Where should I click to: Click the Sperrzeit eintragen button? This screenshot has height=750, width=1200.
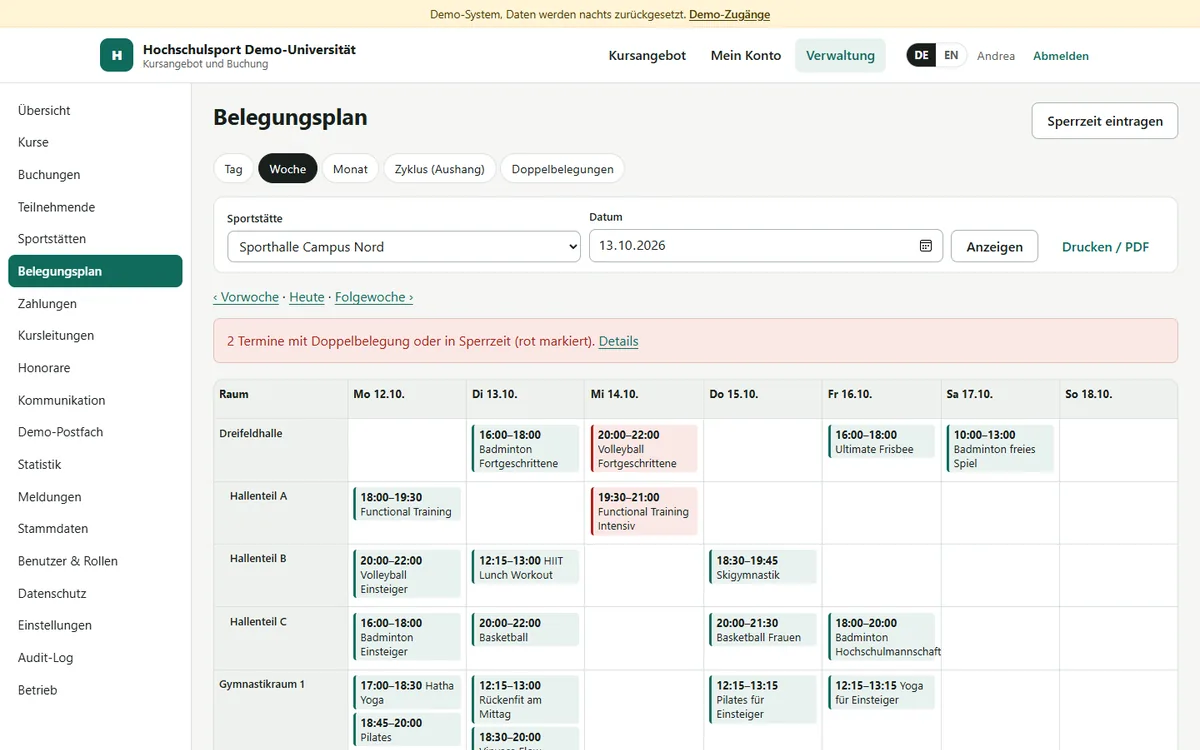1105,121
